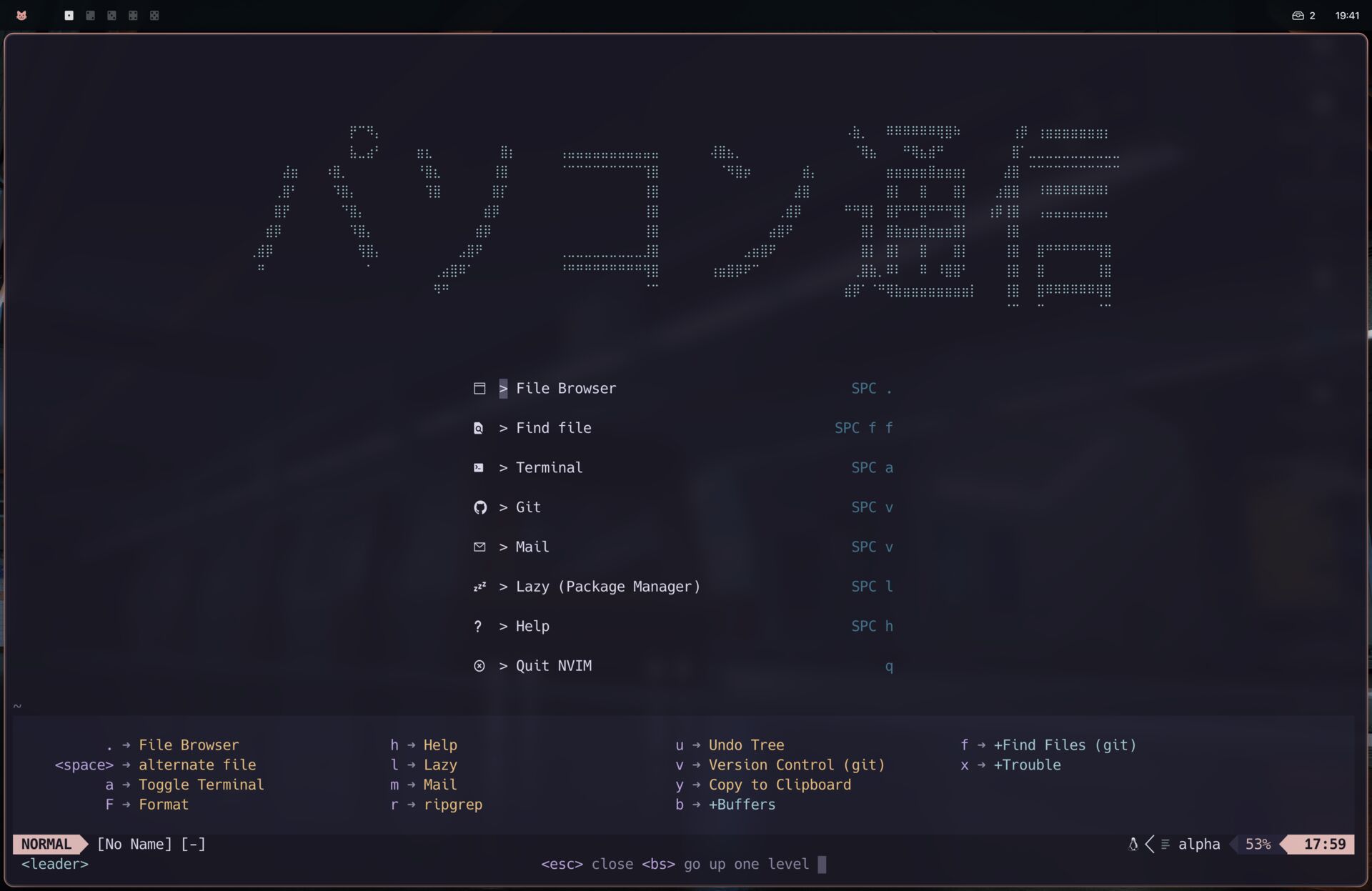
Task: Click the 'q' shortcut label
Action: [x=889, y=667]
